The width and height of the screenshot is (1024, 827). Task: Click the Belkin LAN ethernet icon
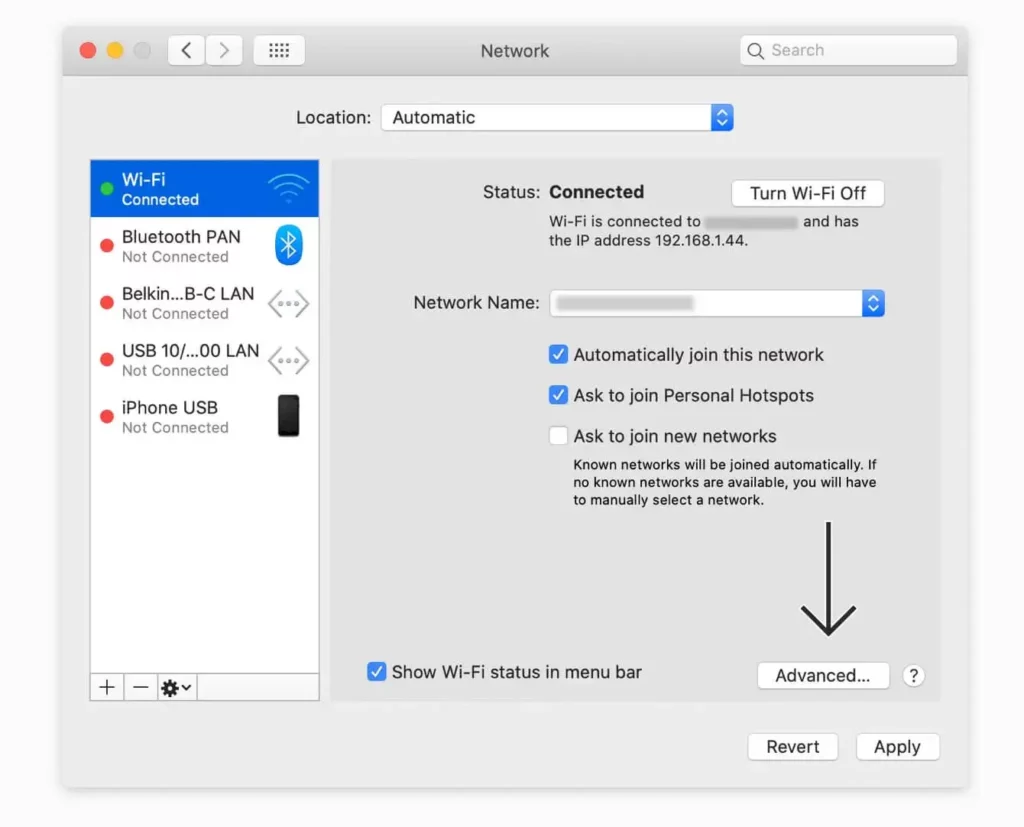288,303
